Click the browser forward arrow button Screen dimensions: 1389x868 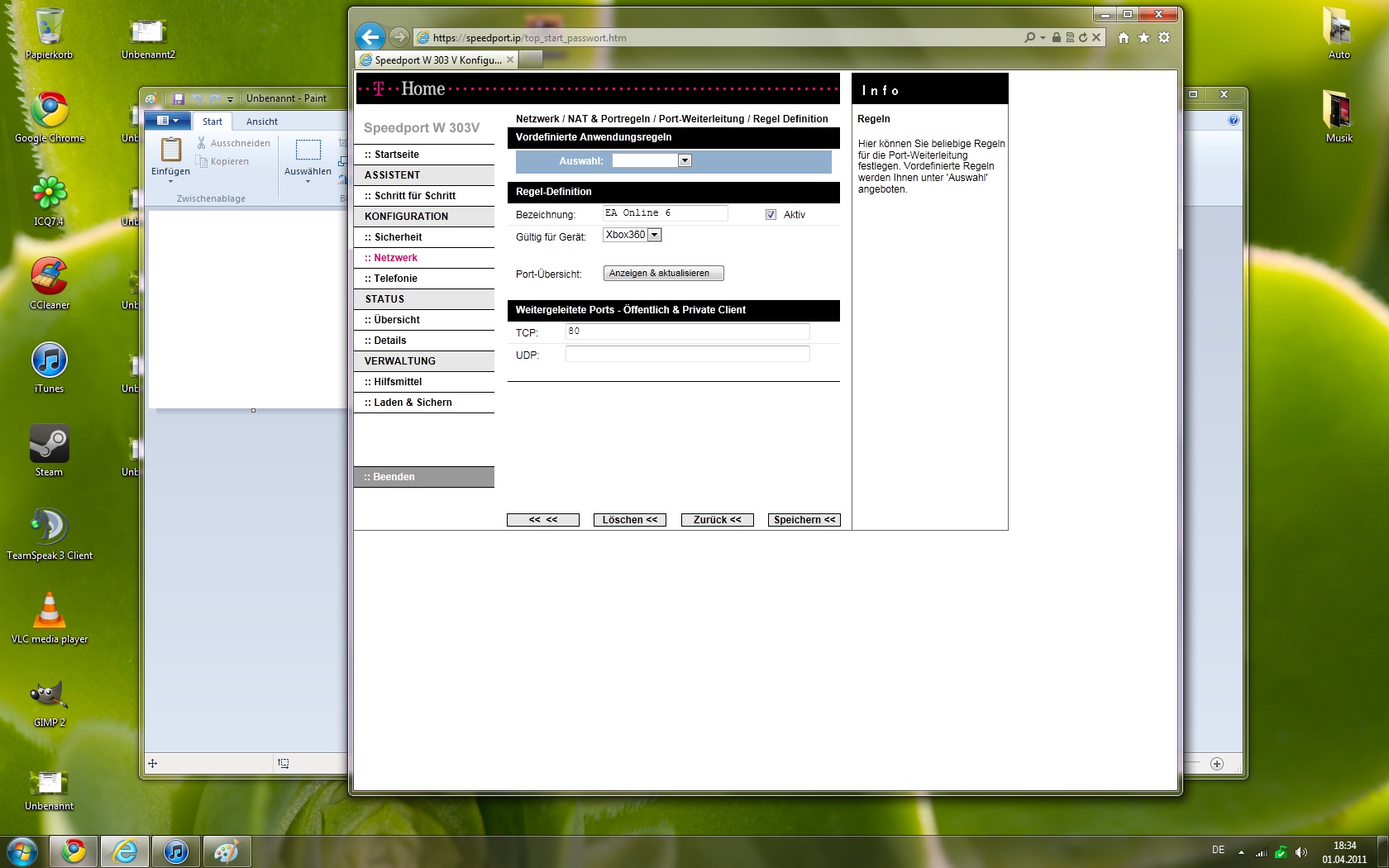coord(399,37)
